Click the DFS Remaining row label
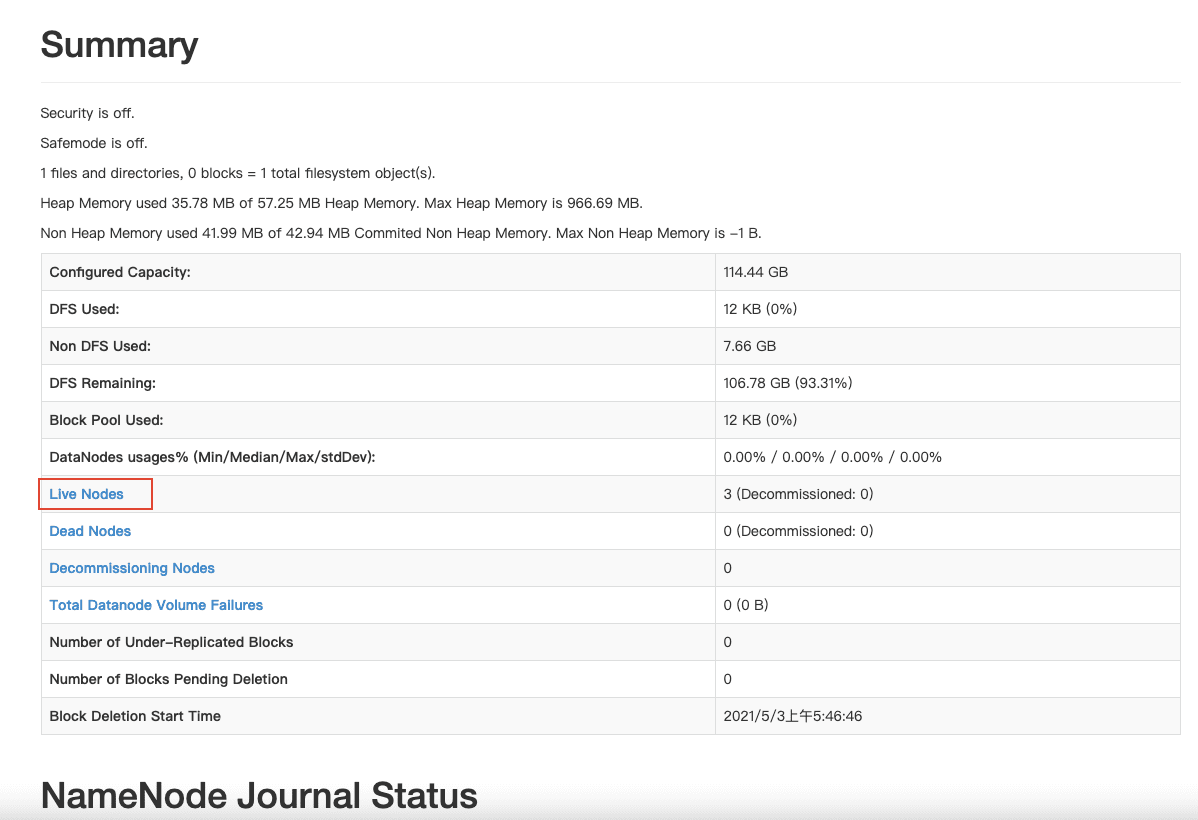This screenshot has width=1198, height=820. click(102, 383)
